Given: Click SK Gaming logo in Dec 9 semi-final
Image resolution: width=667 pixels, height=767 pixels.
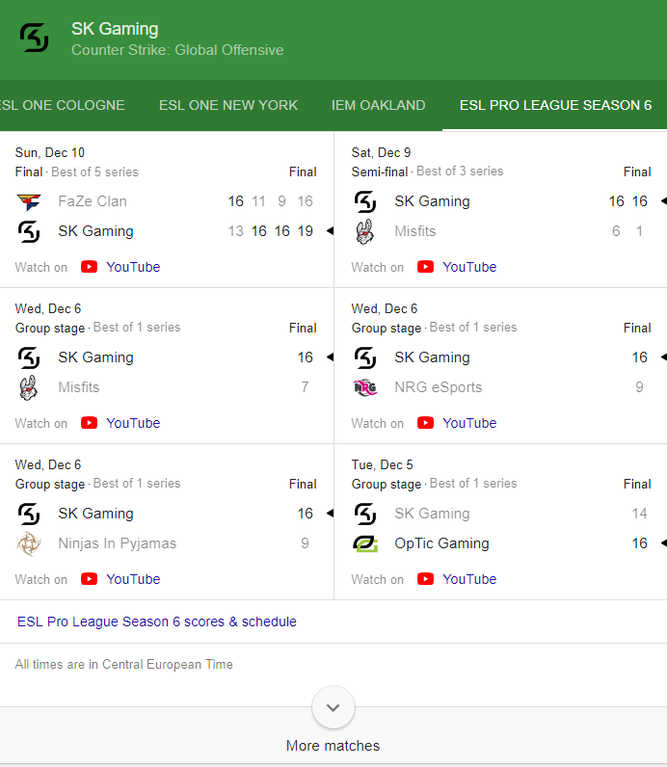Looking at the screenshot, I should pyautogui.click(x=365, y=202).
